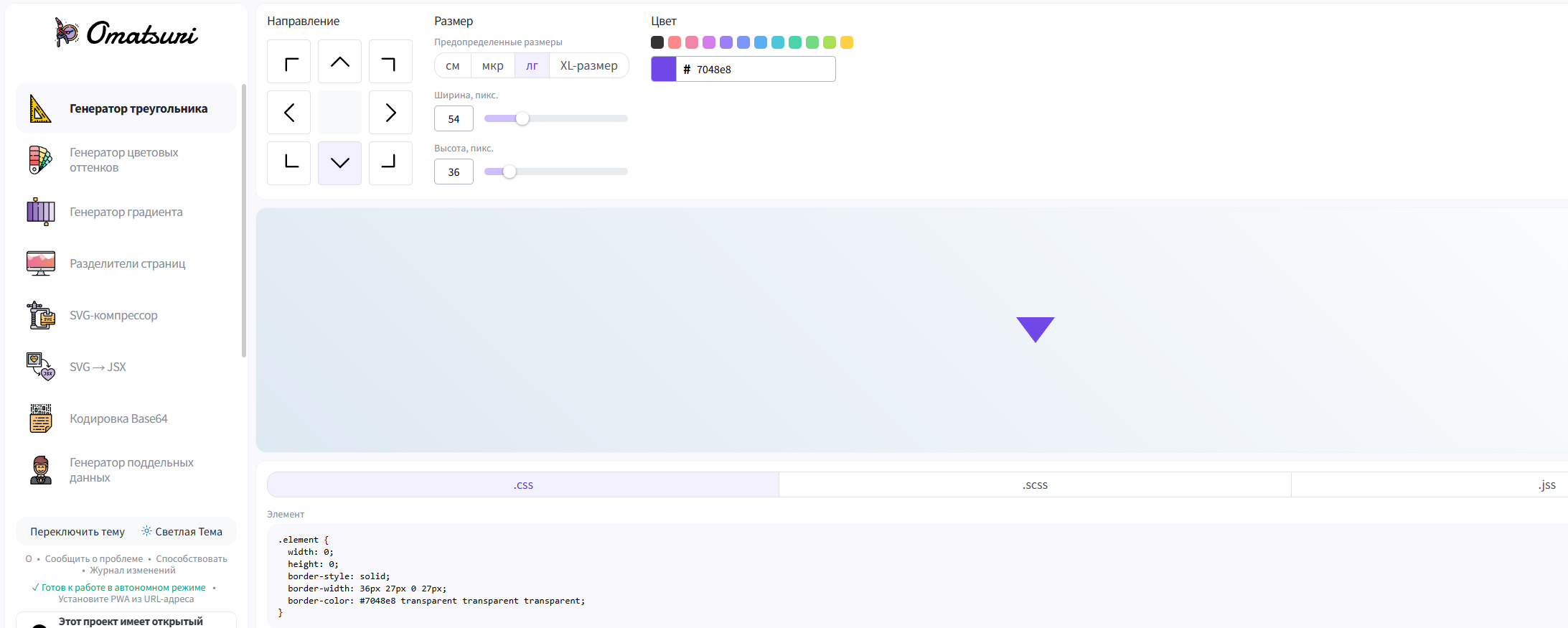This screenshot has width=1568, height=628.
Task: Click the 'Направление' heading
Action: click(304, 22)
